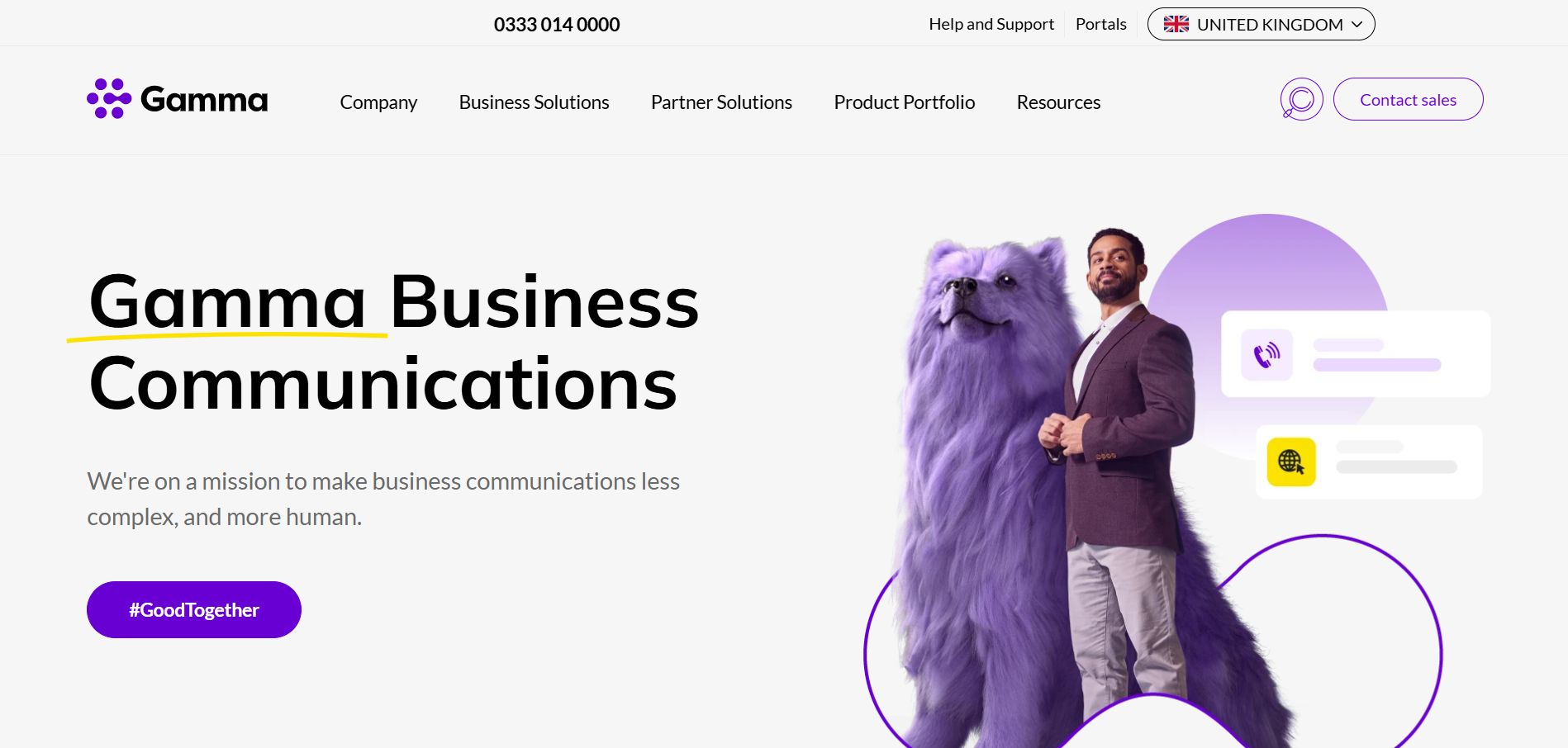Open the Business Solutions menu
This screenshot has width=1568, height=748.
pos(534,102)
